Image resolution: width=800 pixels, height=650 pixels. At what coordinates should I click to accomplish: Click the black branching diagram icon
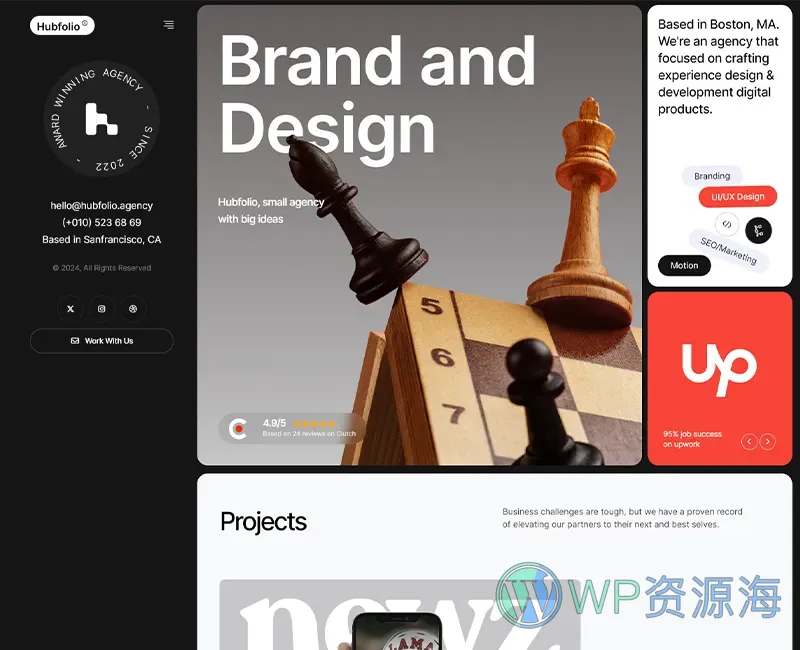pos(758,230)
